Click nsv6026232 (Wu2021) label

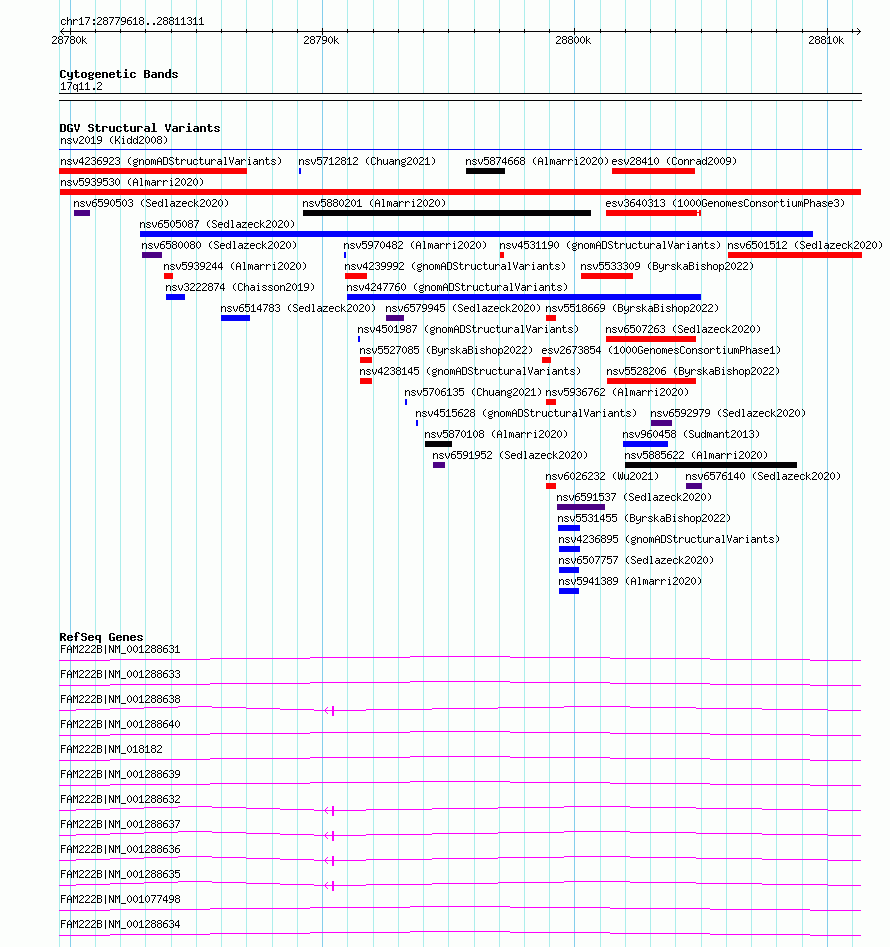602,476
